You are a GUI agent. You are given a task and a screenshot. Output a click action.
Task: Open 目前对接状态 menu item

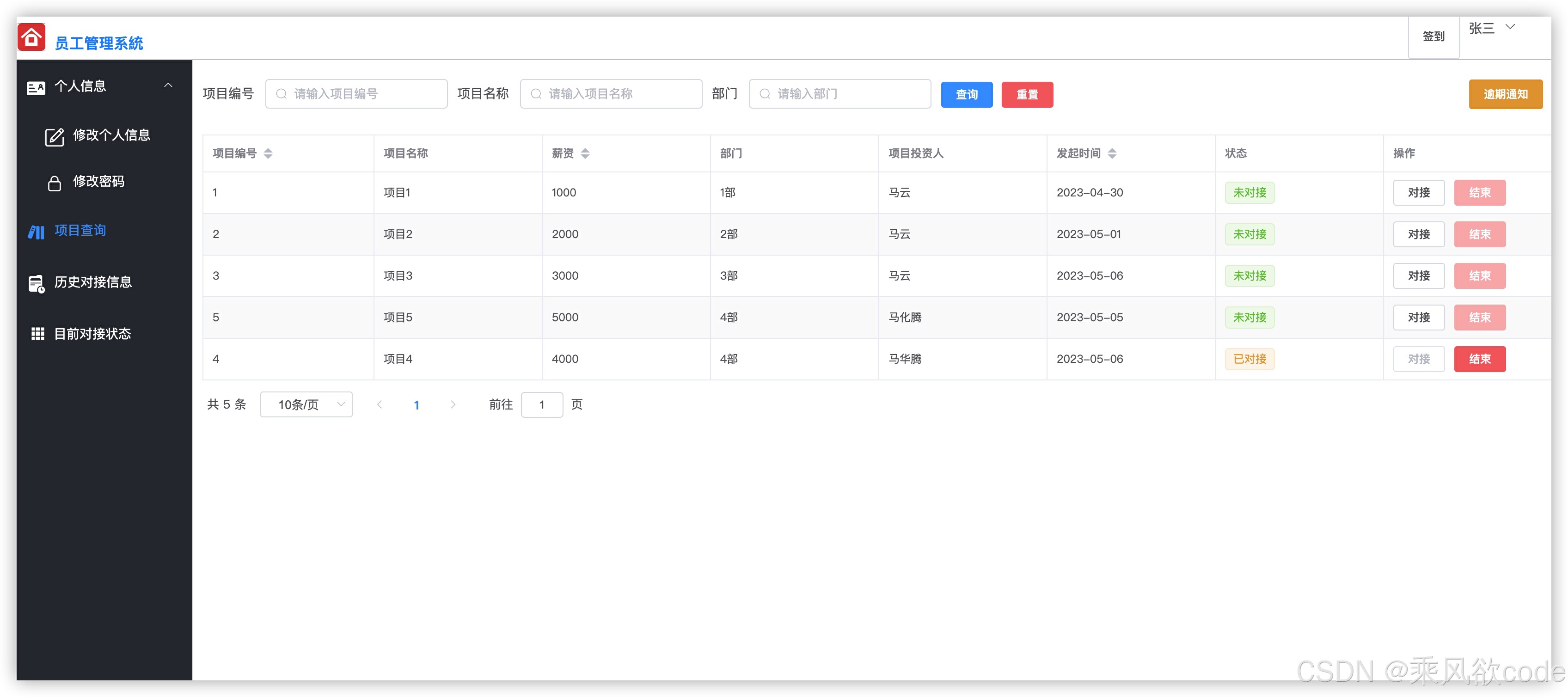(92, 334)
